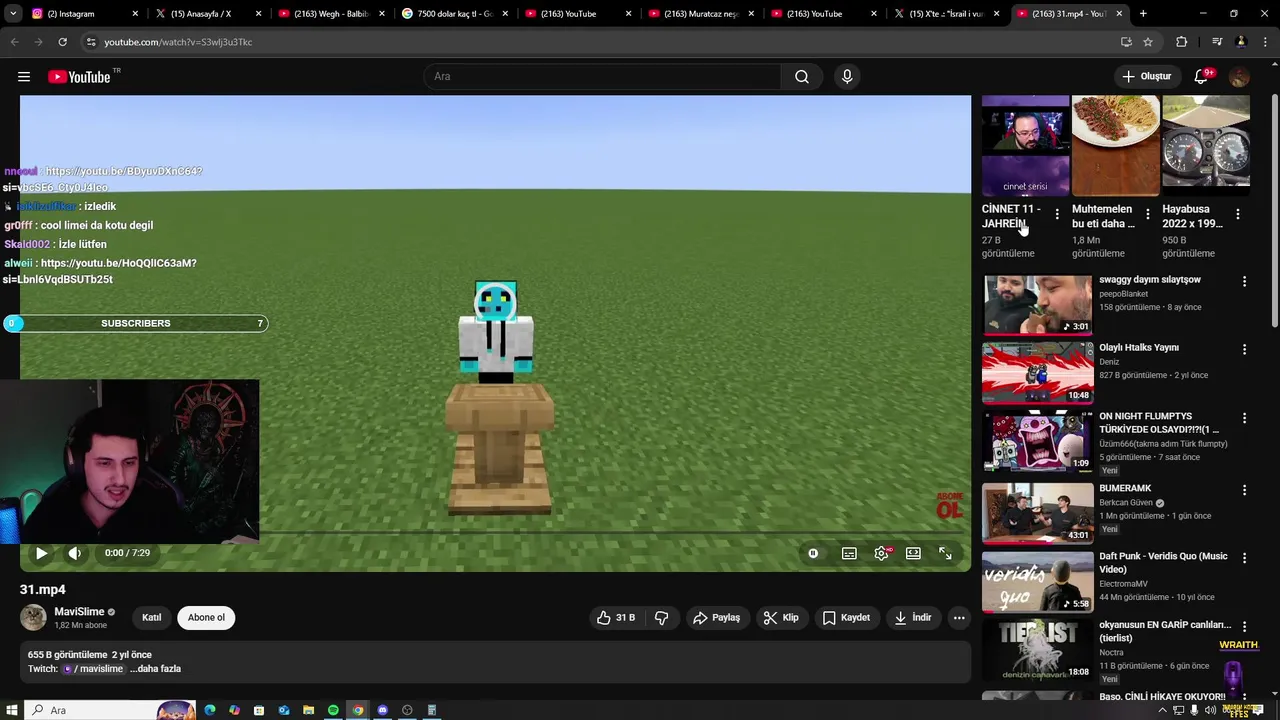The height and width of the screenshot is (720, 1280).
Task: Mute the video volume
Action: [74, 553]
